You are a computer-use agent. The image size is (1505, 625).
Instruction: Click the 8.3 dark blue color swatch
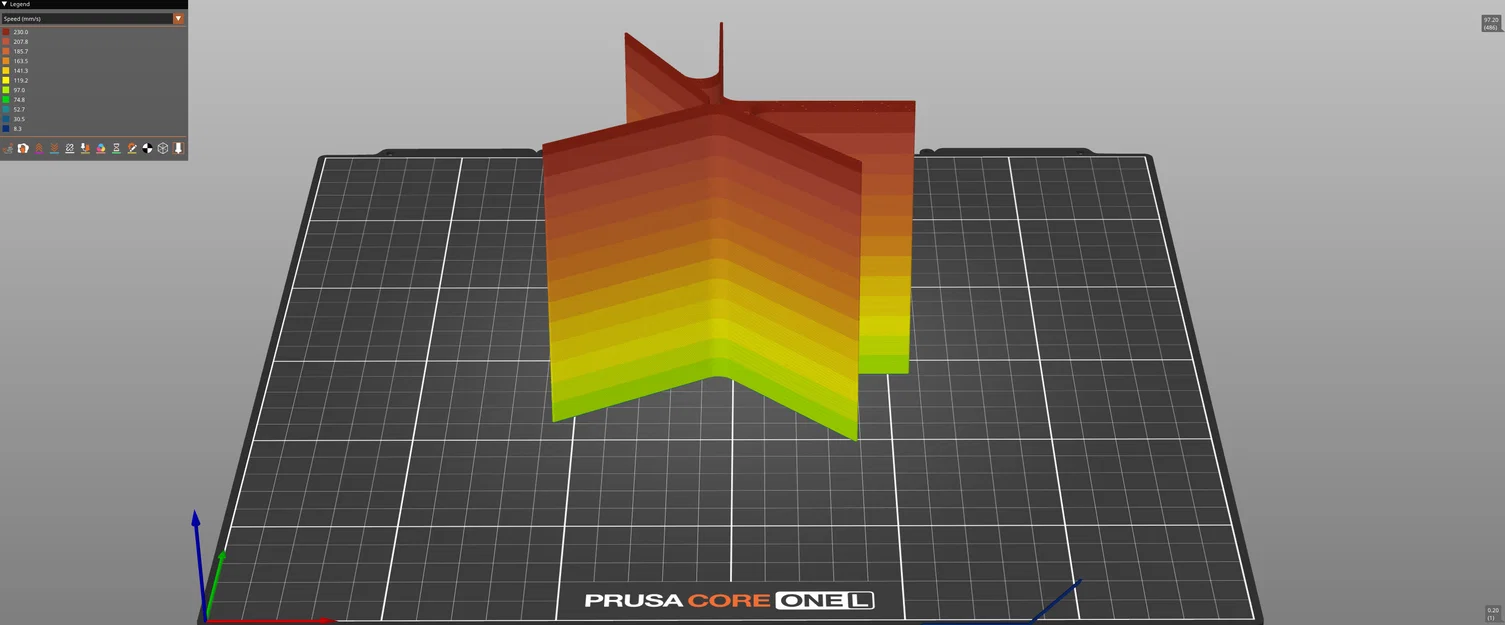6,129
